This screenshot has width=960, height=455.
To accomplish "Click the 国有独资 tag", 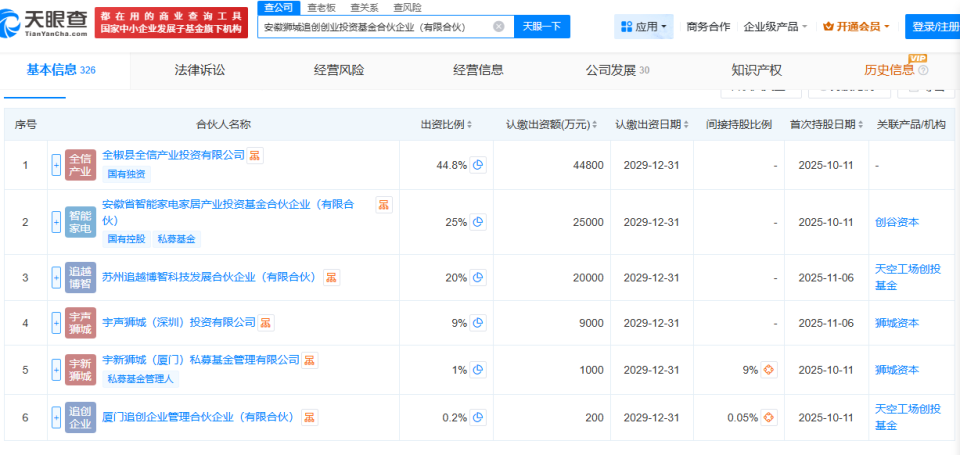I will 126,174.
